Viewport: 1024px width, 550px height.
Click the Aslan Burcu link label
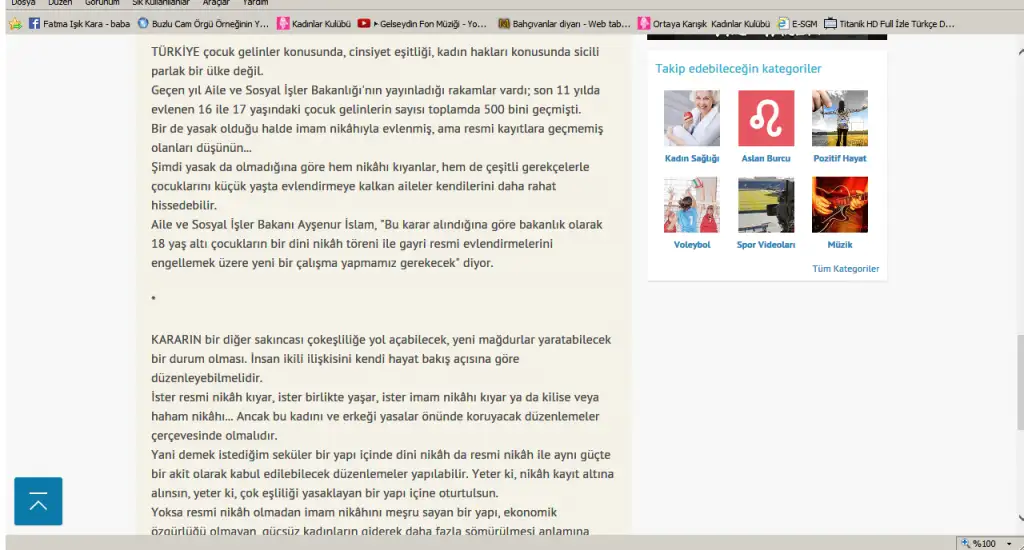coord(766,158)
